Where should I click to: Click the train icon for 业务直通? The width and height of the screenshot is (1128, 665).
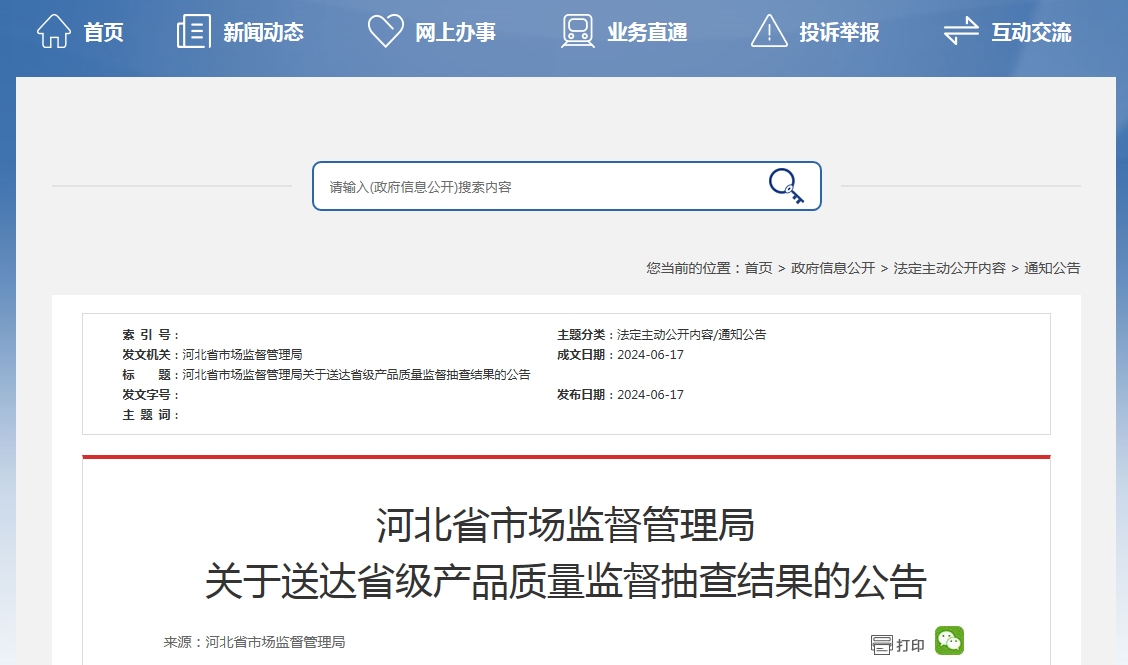pos(578,31)
